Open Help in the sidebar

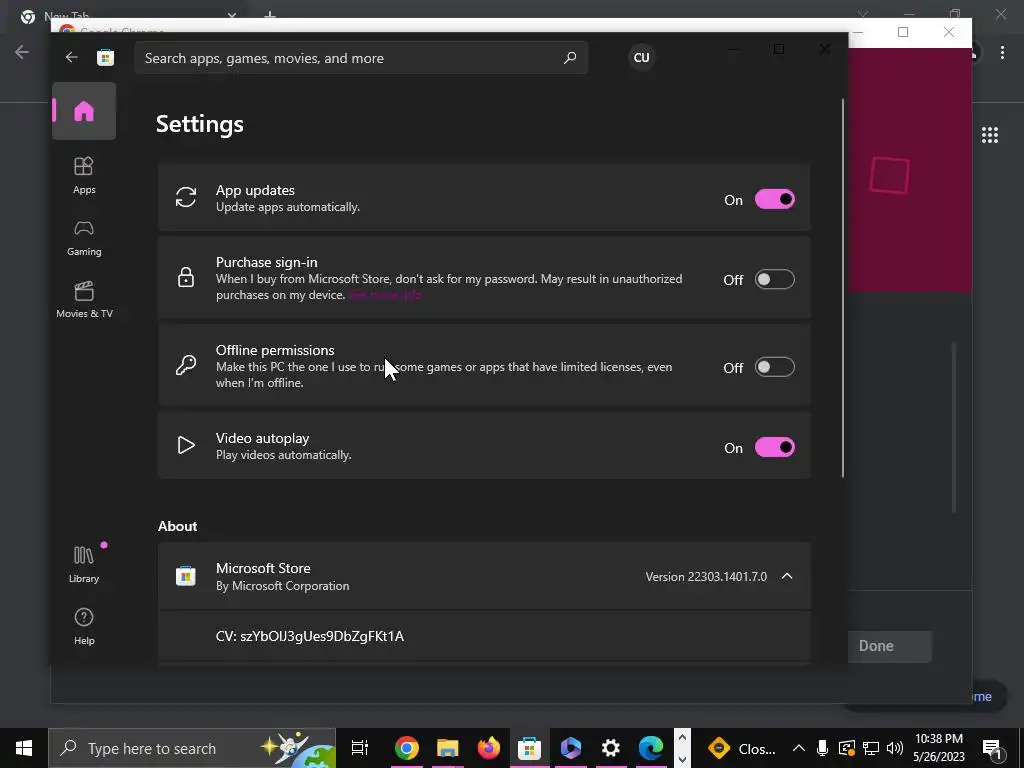[x=84, y=626]
